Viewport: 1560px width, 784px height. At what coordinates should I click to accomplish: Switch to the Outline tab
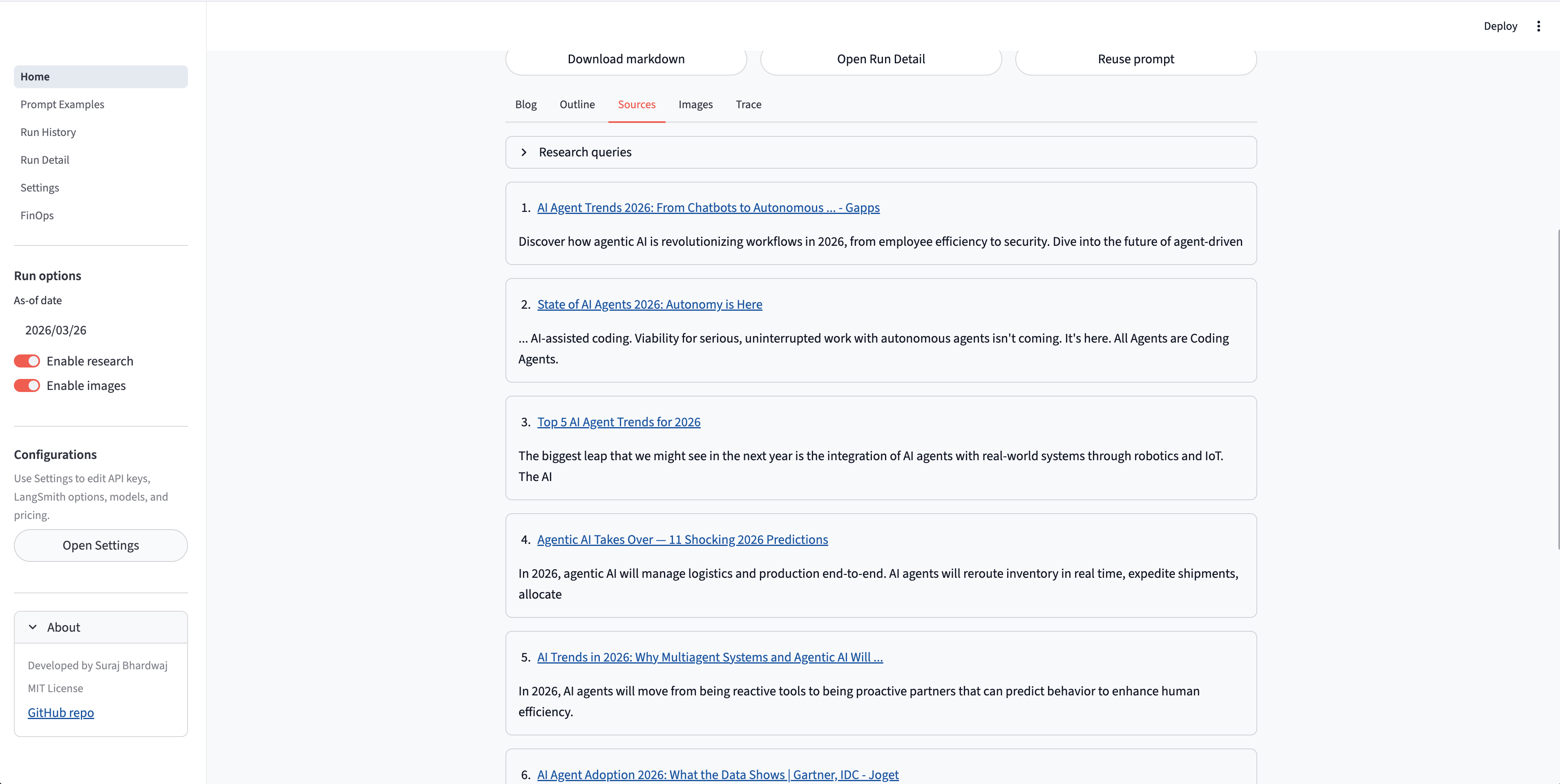point(577,105)
